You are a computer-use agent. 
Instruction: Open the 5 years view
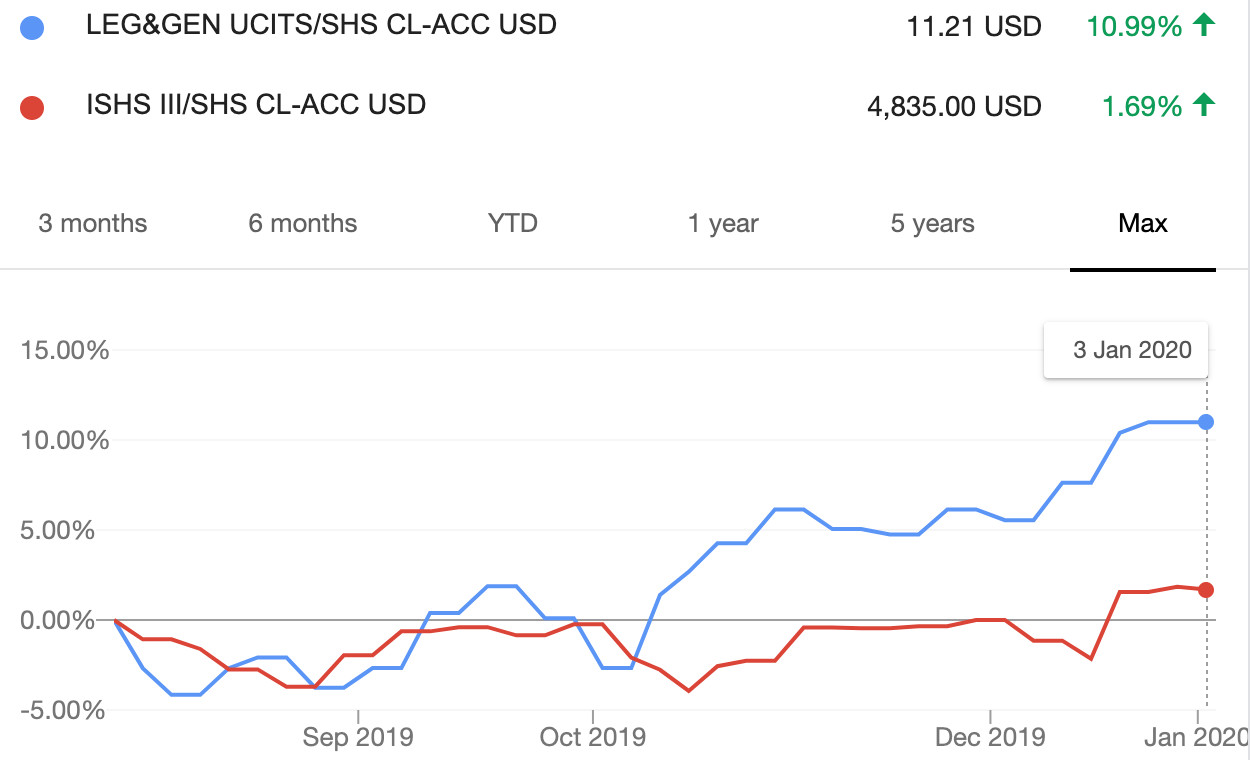coord(931,224)
